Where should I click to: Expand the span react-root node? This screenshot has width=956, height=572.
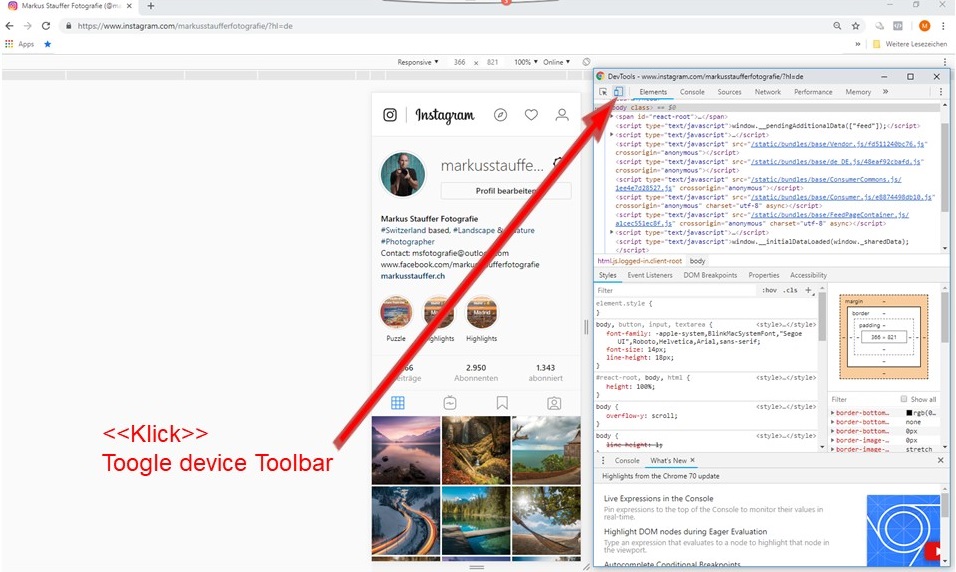612,116
